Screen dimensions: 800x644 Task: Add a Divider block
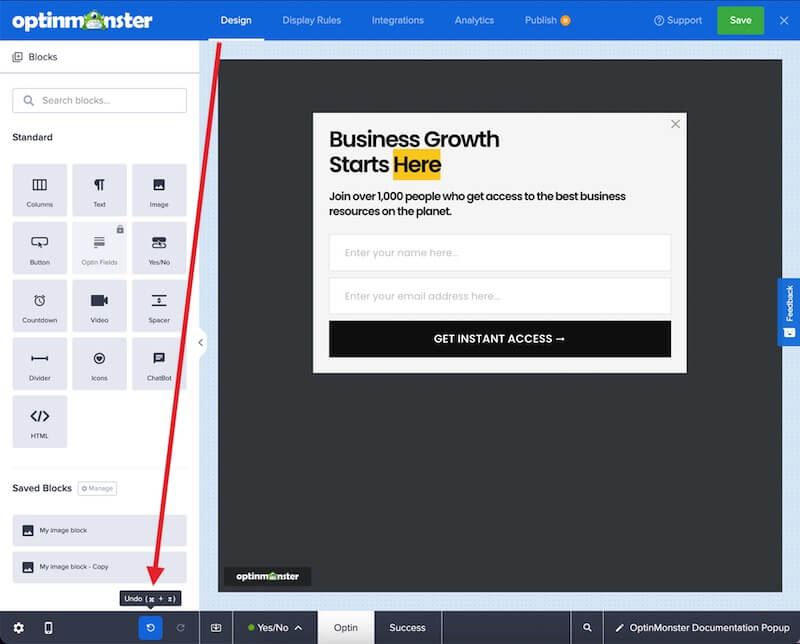(x=40, y=364)
